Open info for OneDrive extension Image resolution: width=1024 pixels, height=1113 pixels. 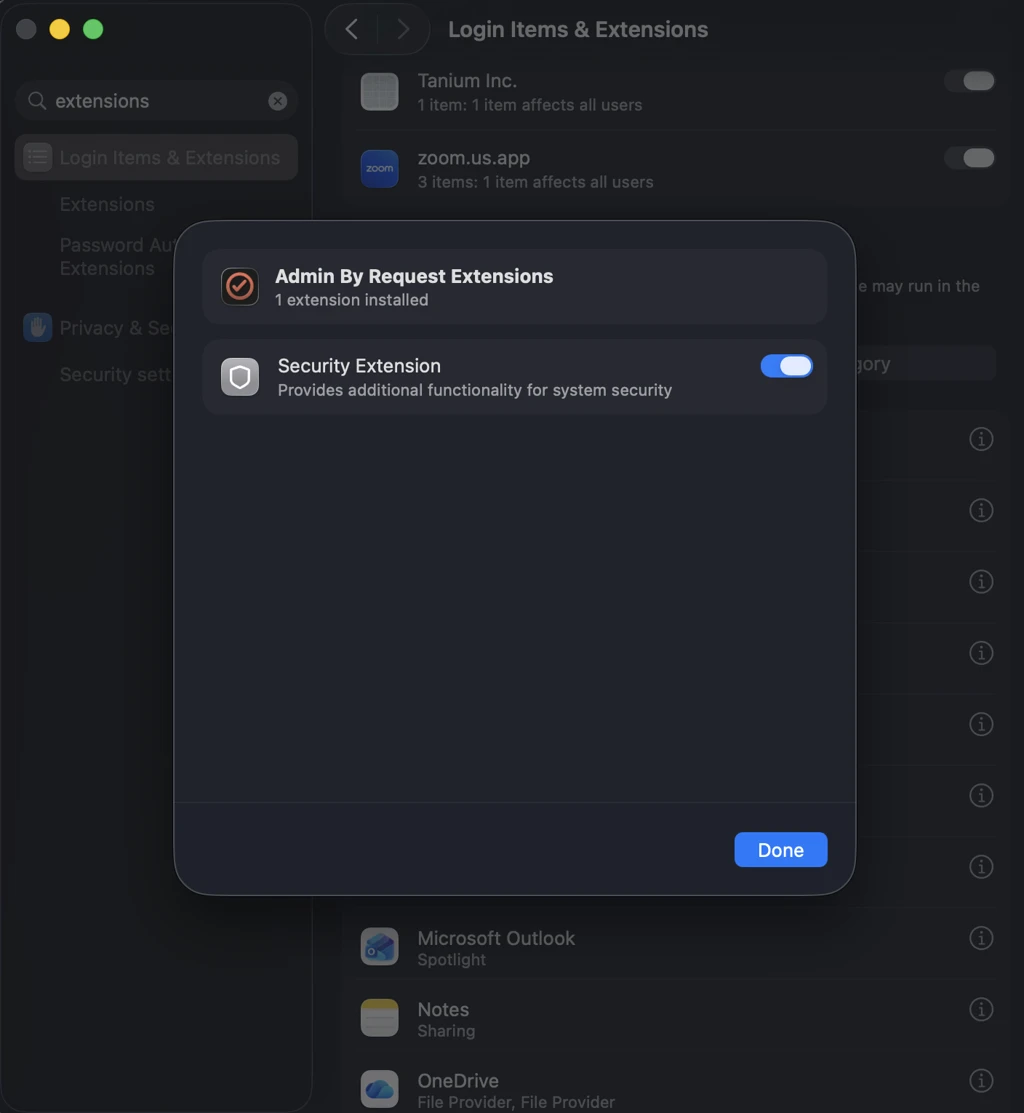(x=981, y=1080)
